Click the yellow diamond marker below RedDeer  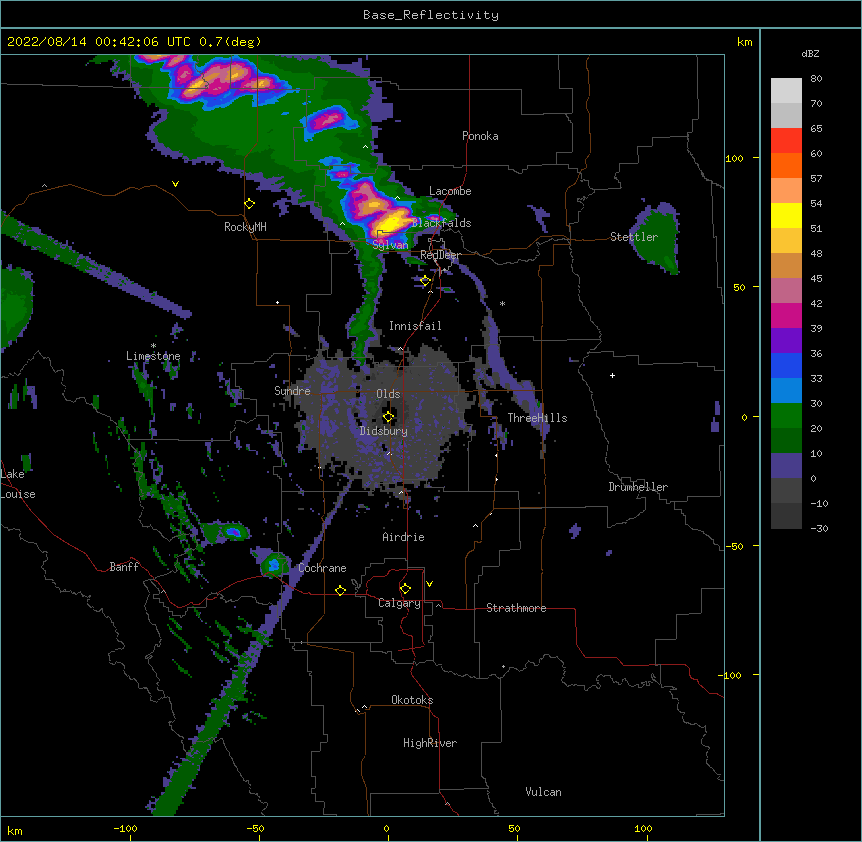click(x=425, y=281)
